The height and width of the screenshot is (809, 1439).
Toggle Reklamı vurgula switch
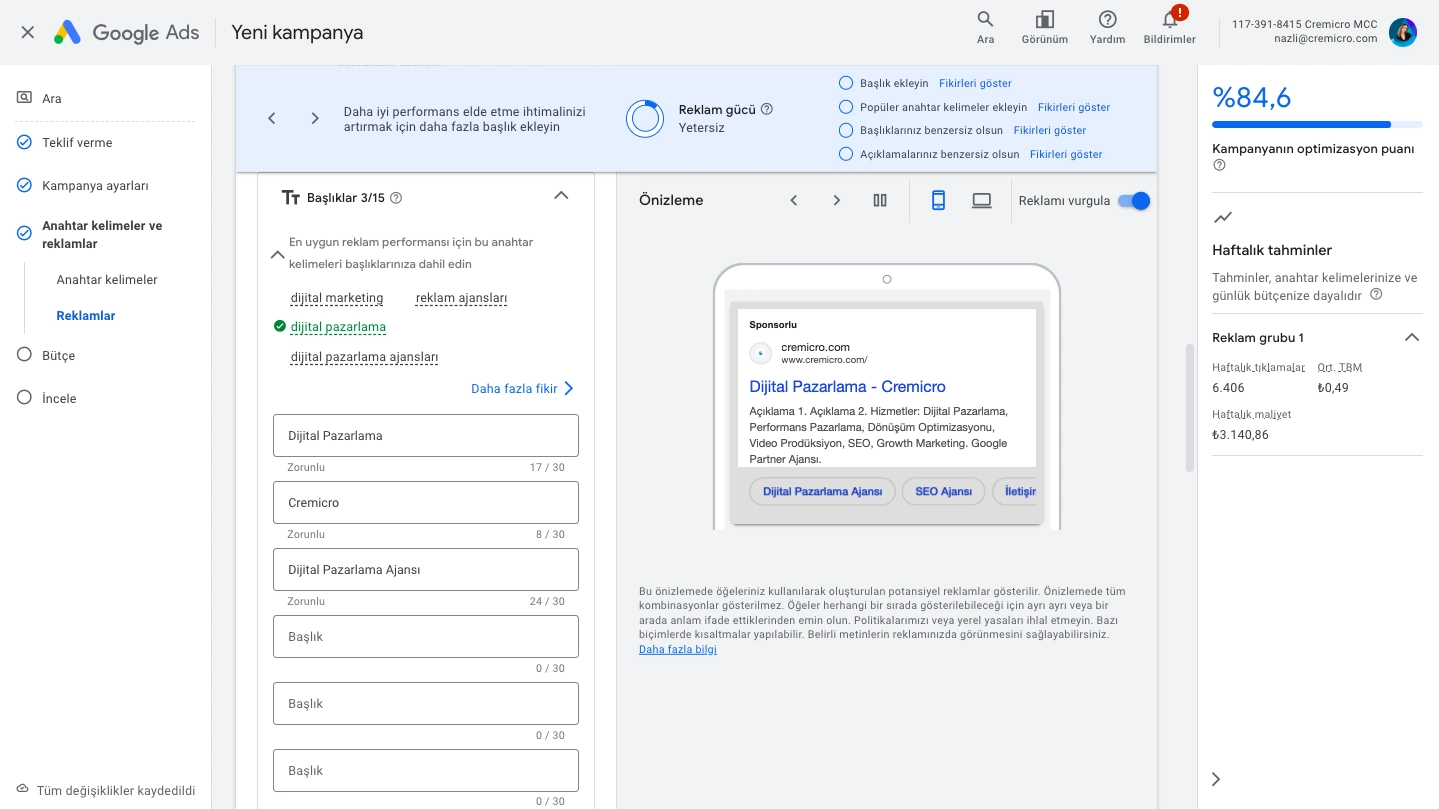1134,200
